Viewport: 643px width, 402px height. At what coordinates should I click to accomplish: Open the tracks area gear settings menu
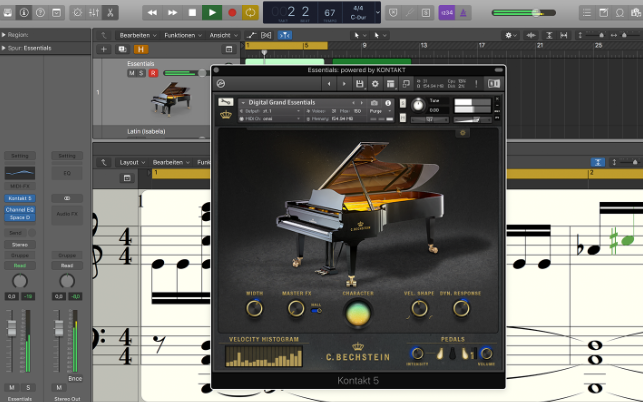[x=511, y=35]
